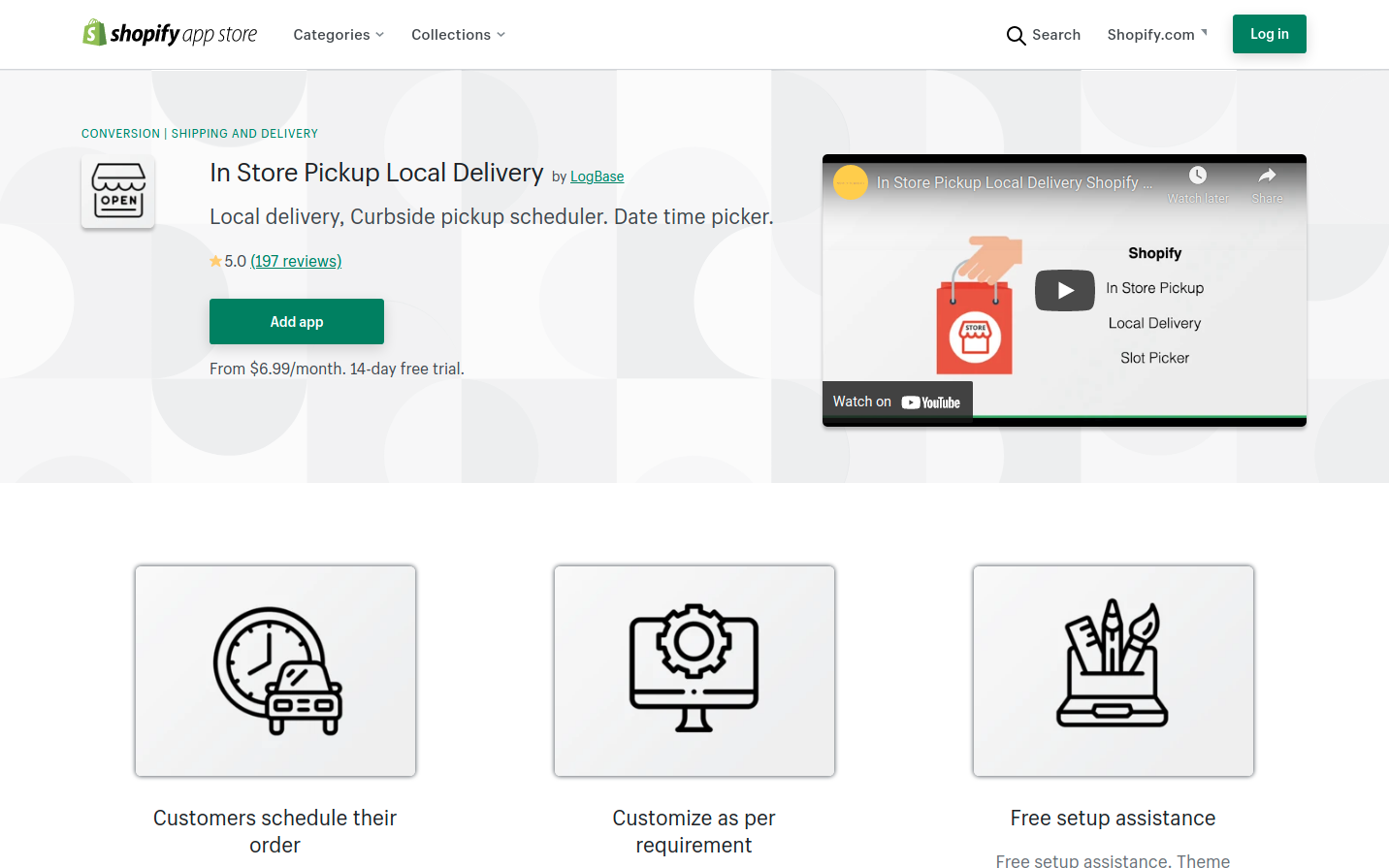The height and width of the screenshot is (868, 1389).
Task: Open the Shopify.com external link
Action: [1157, 35]
